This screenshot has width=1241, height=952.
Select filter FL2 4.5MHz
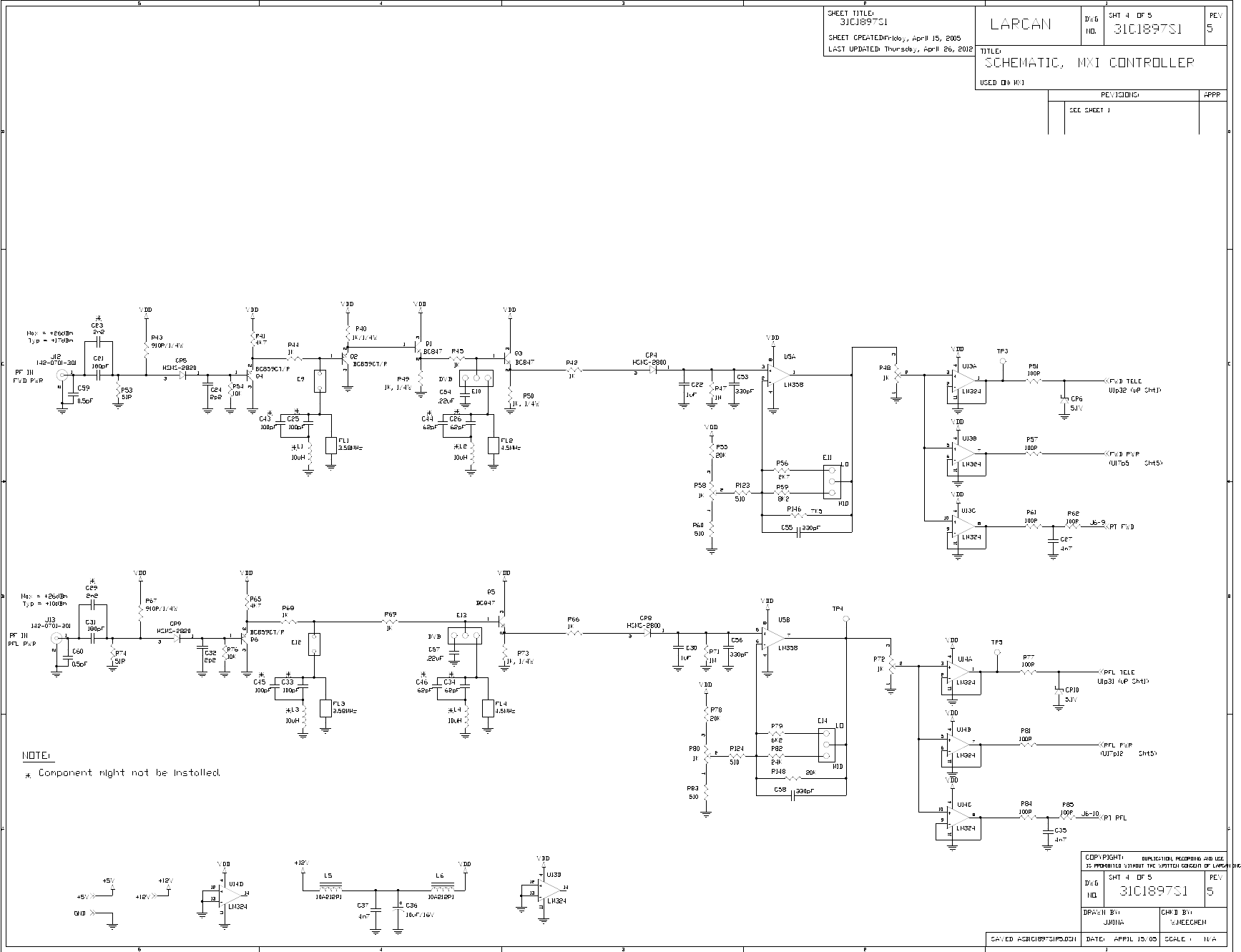(x=493, y=445)
